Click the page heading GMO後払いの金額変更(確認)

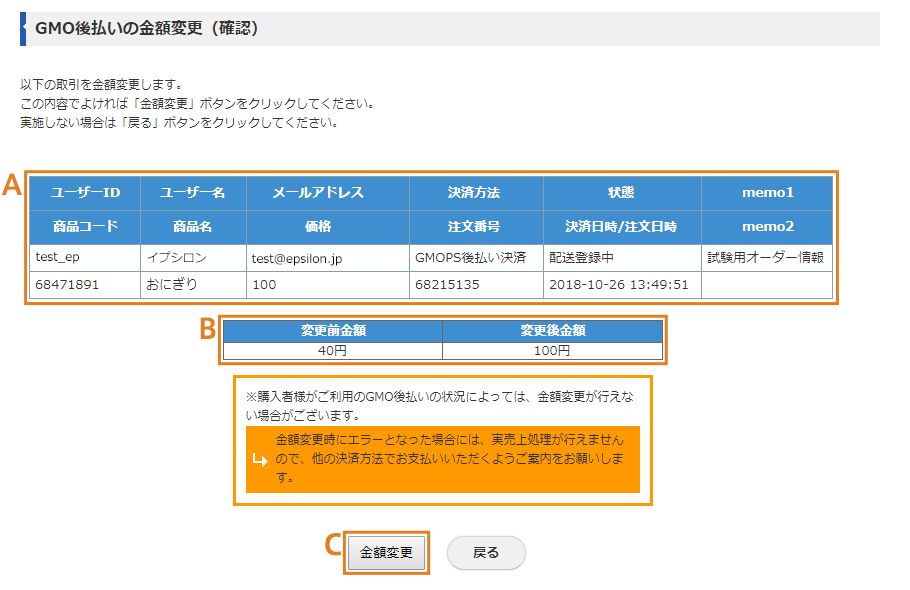[x=147, y=28]
